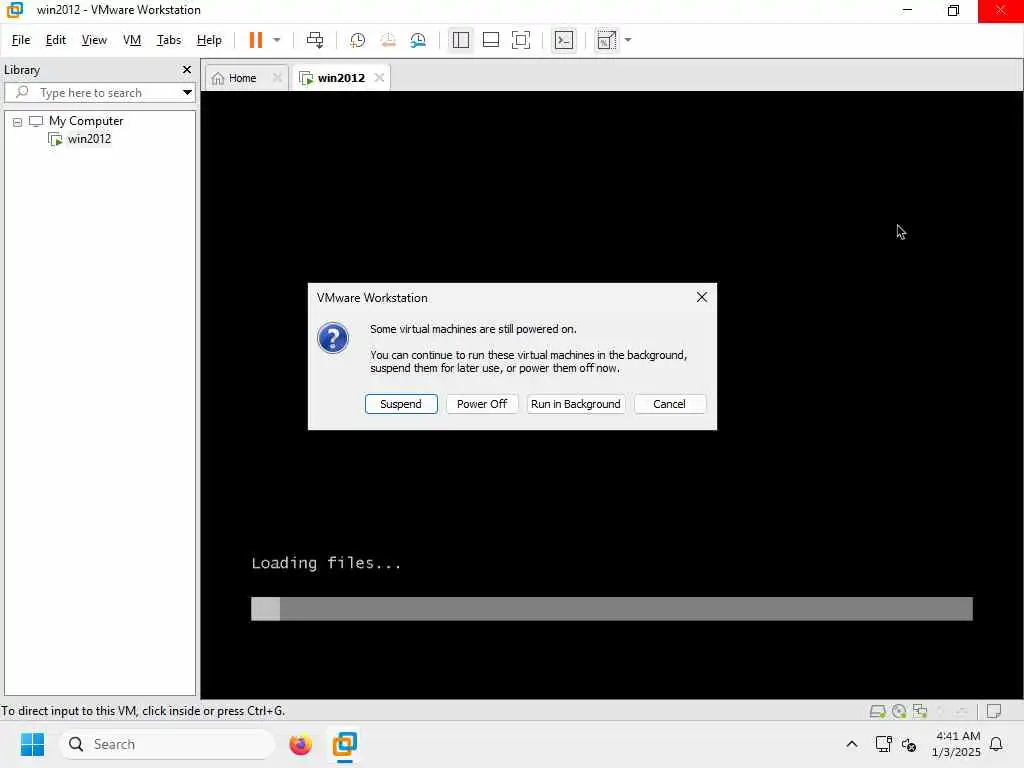This screenshot has height=768, width=1024.
Task: Select win2012 in the library tree
Action: point(89,138)
